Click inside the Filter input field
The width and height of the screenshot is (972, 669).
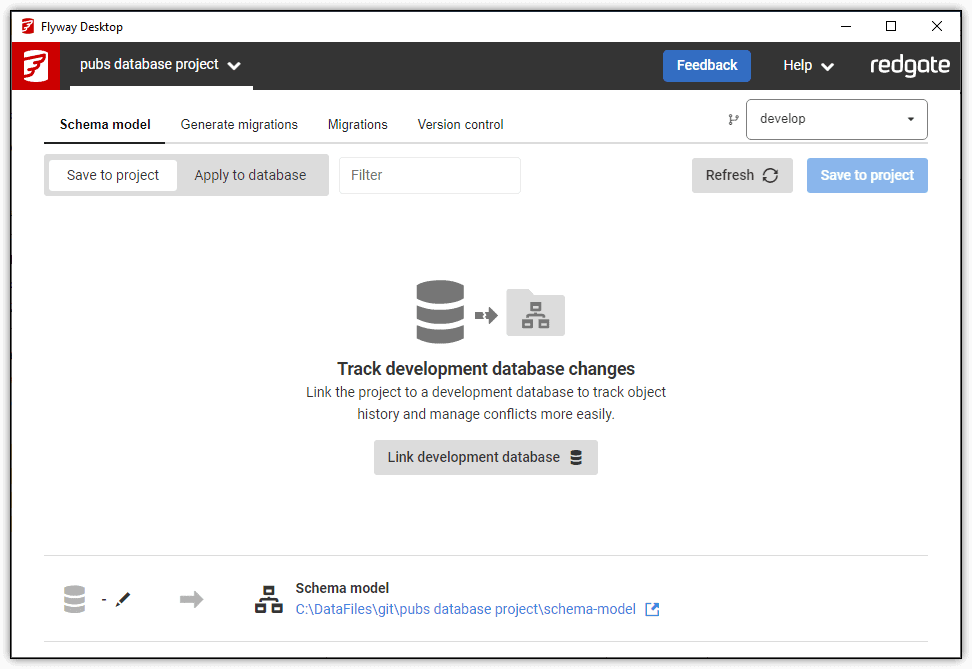coord(430,175)
